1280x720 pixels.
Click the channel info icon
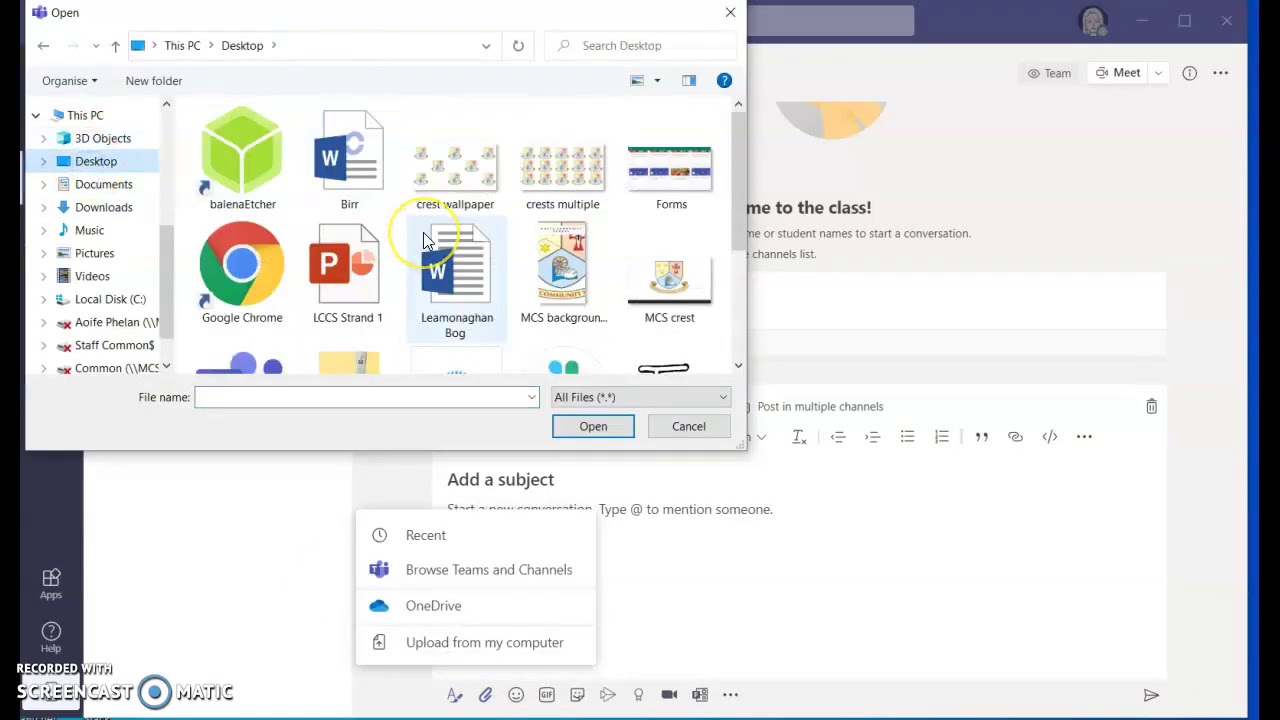click(1189, 73)
